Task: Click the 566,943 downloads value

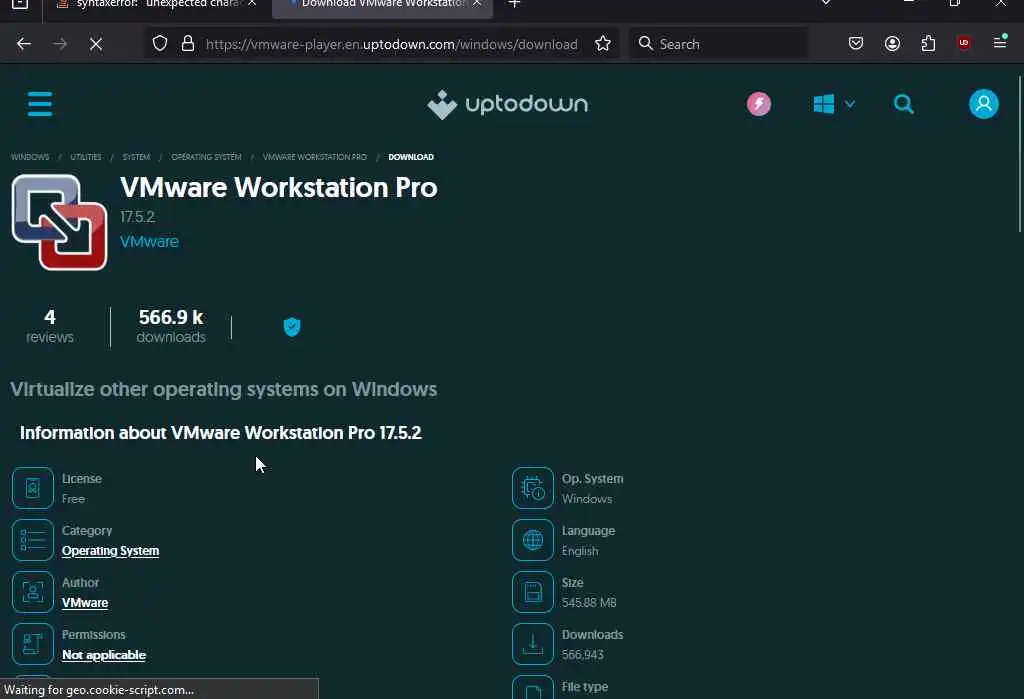Action: point(583,655)
